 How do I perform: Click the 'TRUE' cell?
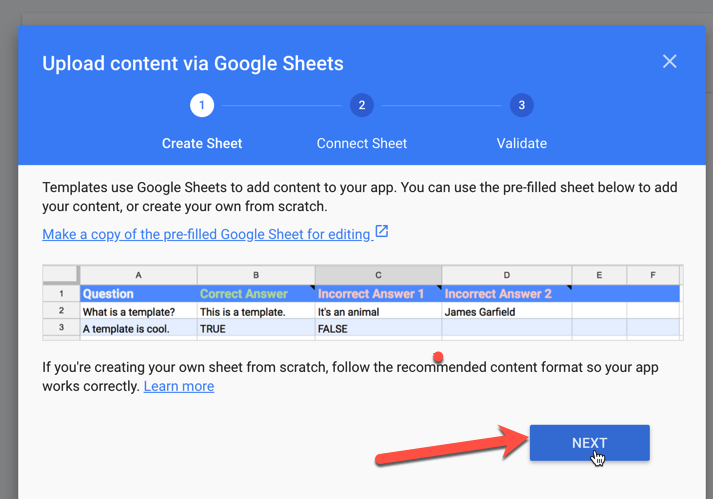tap(256, 328)
